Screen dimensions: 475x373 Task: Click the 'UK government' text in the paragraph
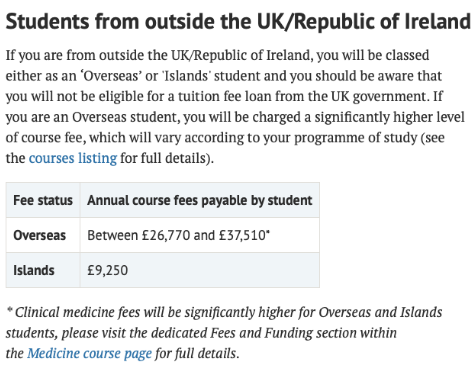coord(378,97)
